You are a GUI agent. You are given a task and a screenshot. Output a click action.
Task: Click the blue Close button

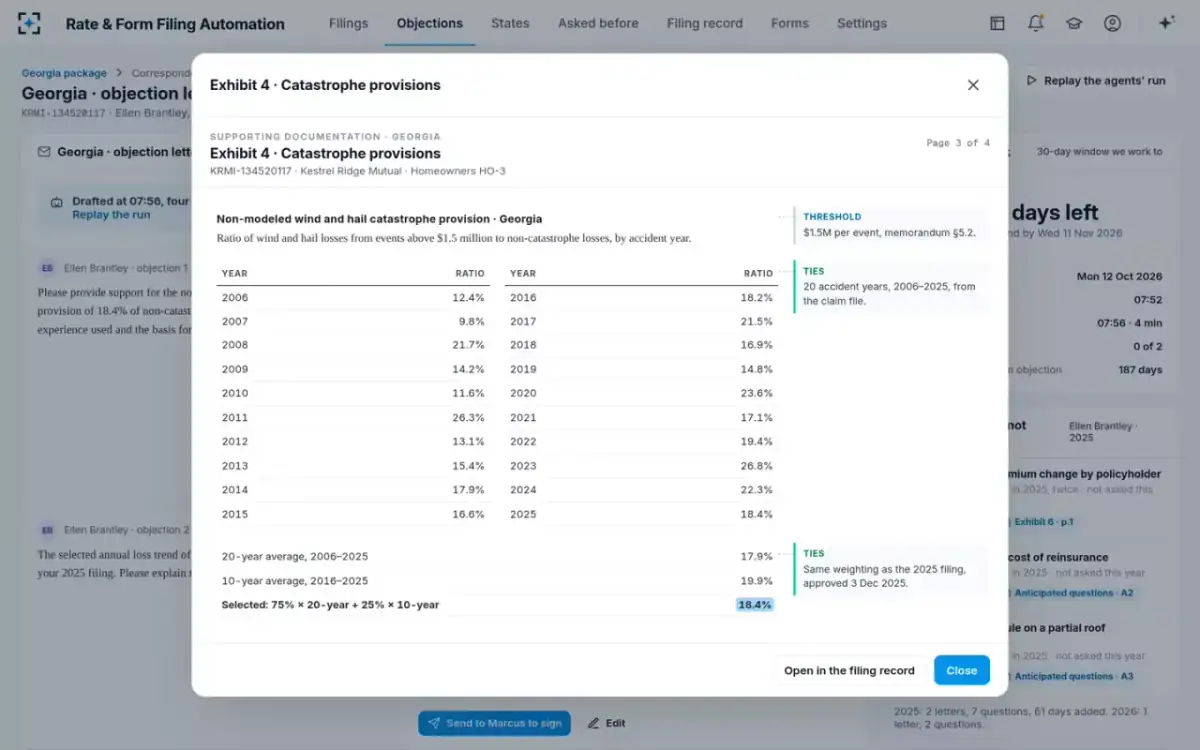point(961,670)
